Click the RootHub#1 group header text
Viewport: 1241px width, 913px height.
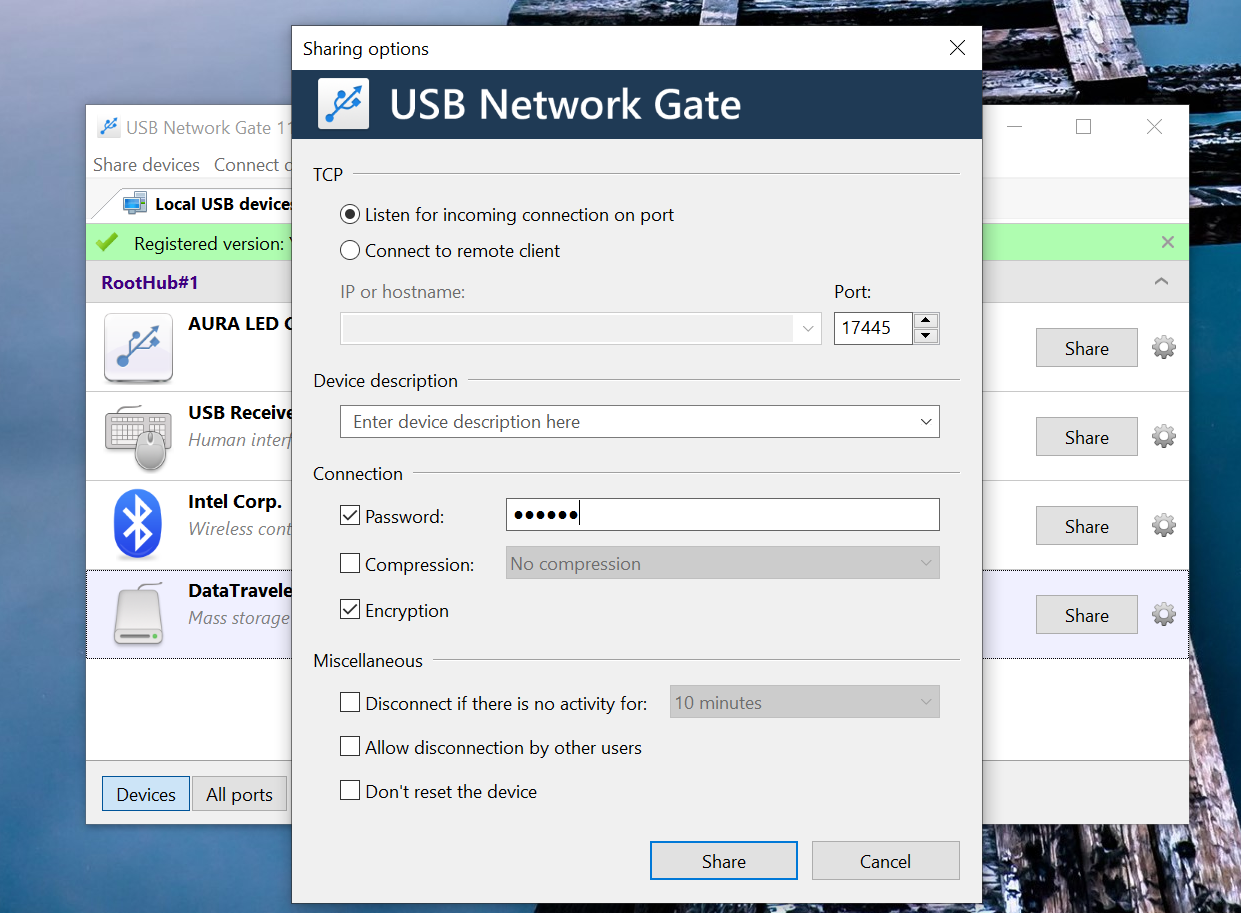pos(150,283)
